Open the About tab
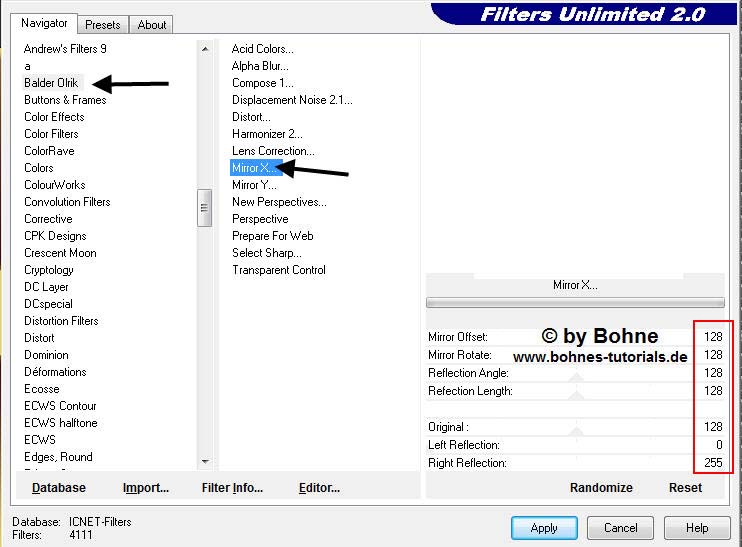The image size is (742, 547). pos(152,25)
